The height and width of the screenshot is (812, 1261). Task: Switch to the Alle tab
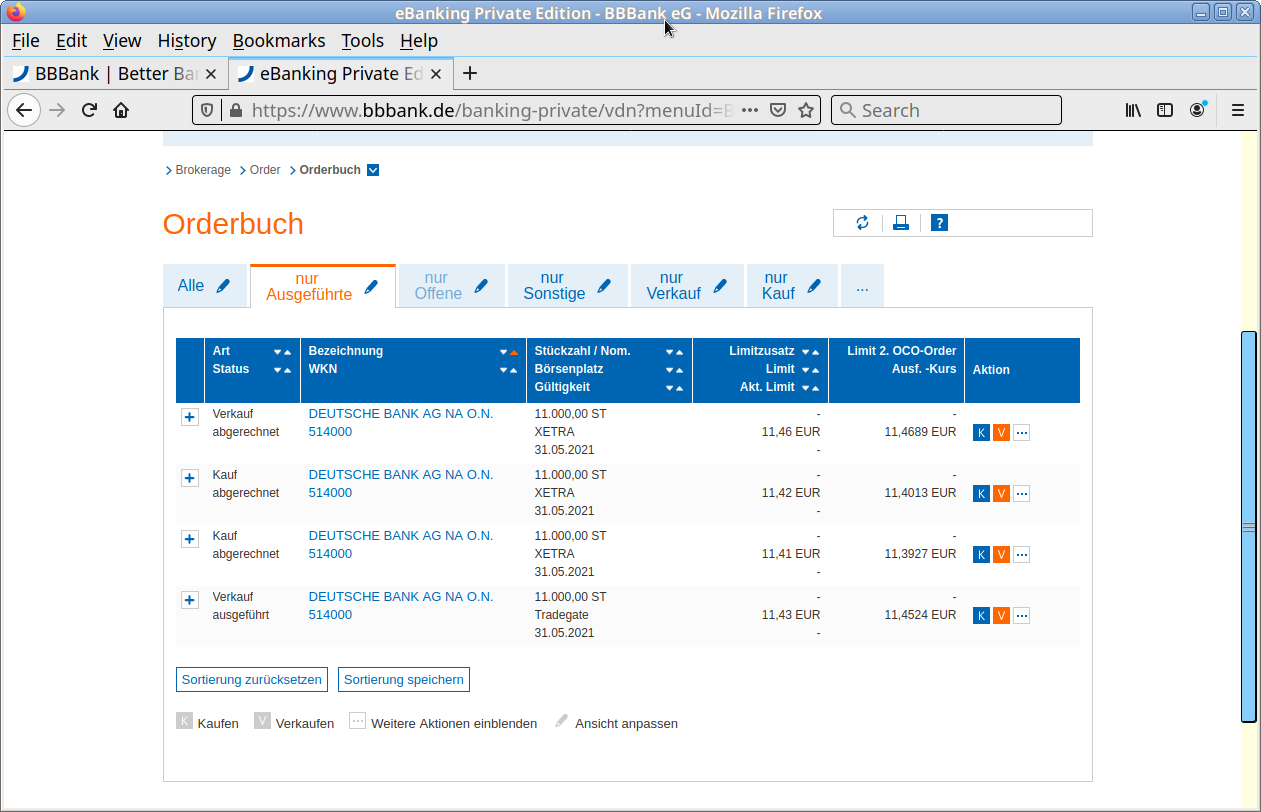coord(191,286)
